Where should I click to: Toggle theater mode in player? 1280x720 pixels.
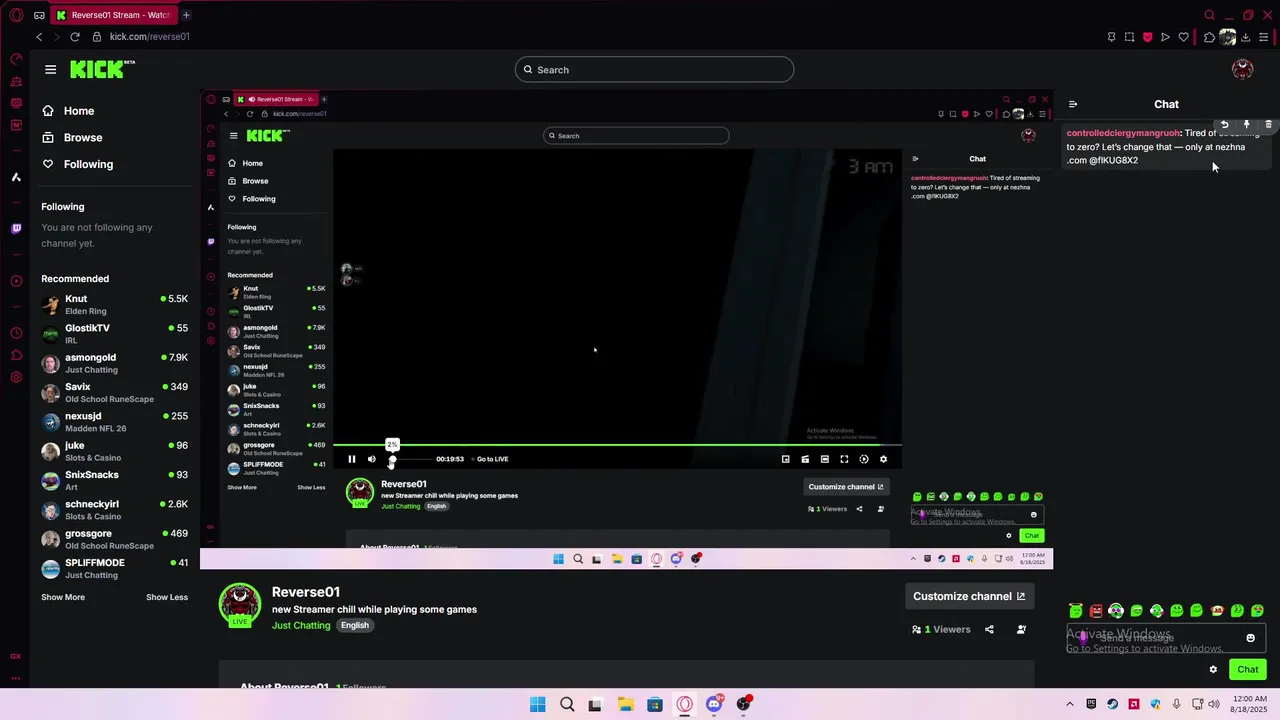(x=824, y=459)
